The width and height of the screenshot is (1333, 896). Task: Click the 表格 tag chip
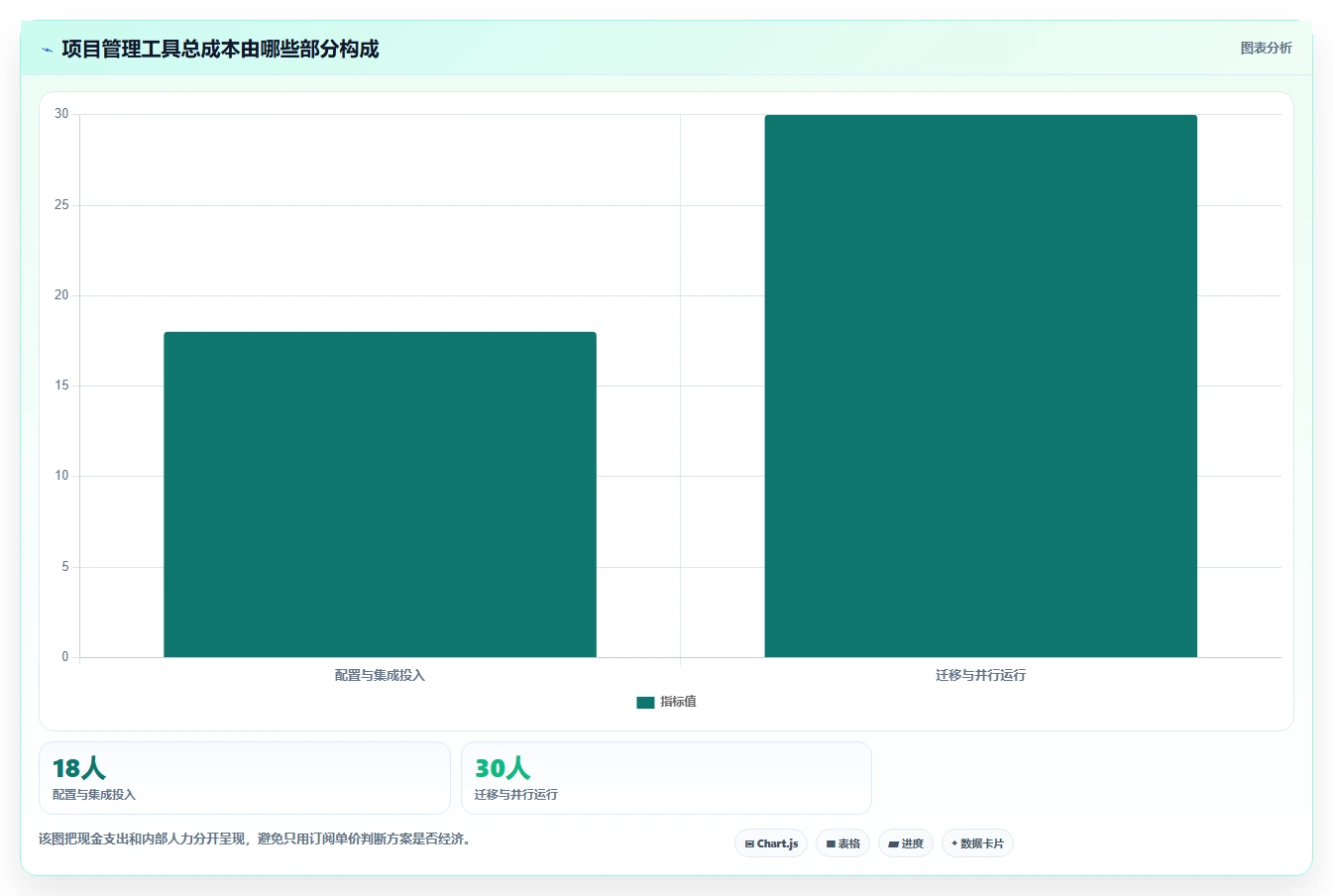click(842, 843)
